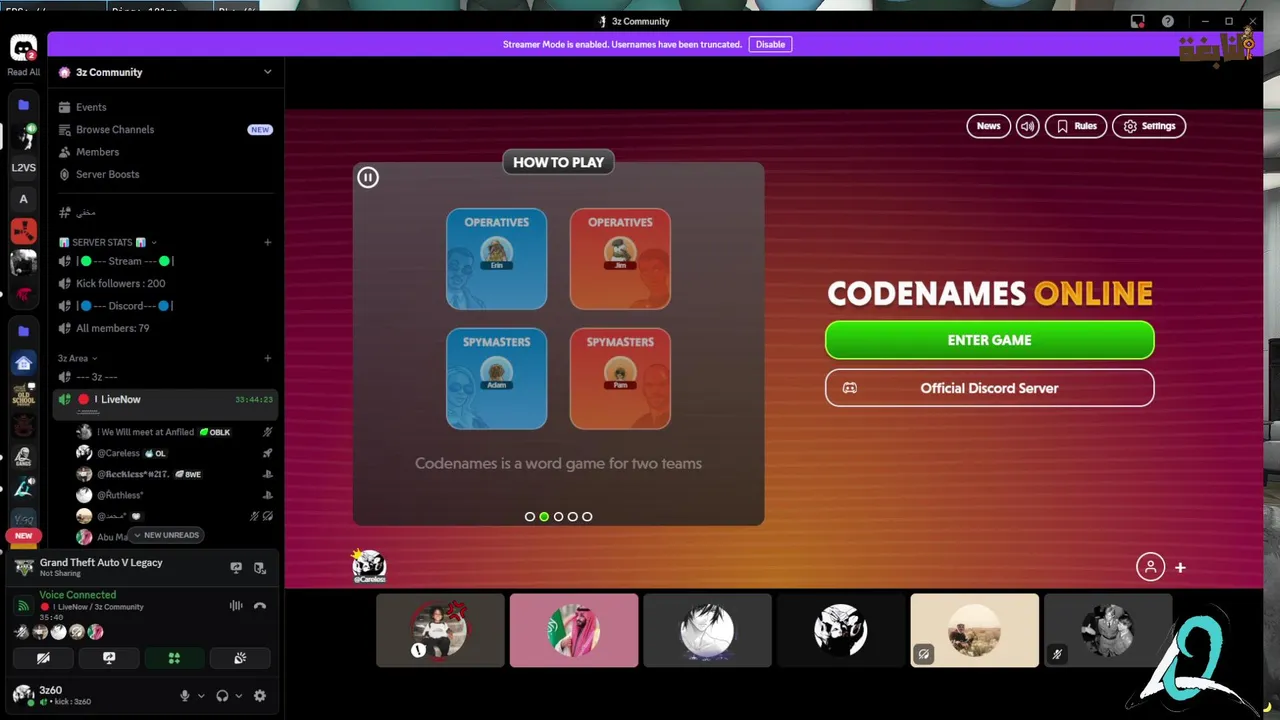This screenshot has width=1280, height=720.
Task: Click the blue Operatives team card with Erin
Action: coord(496,259)
